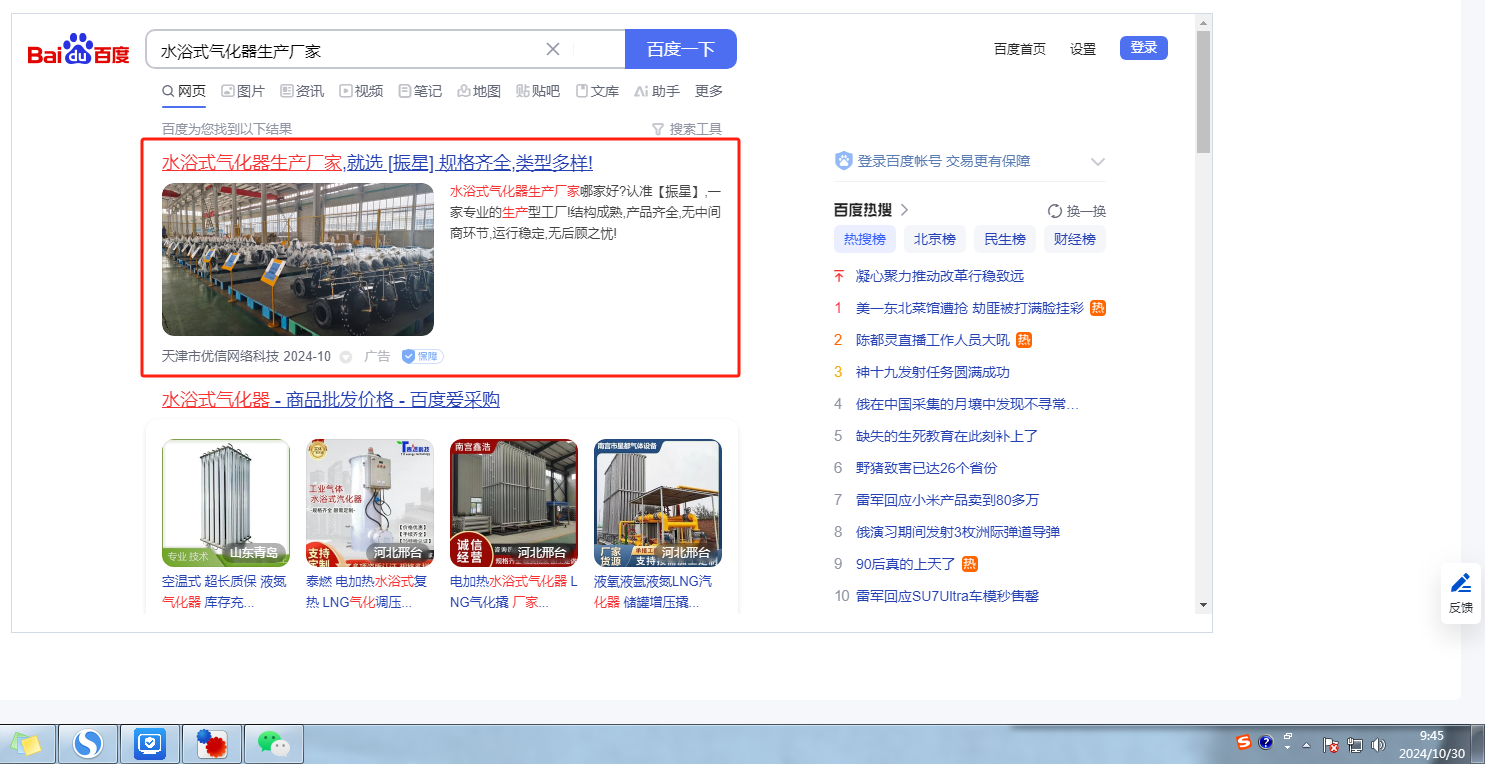Click the 登录百度帐号 交易更有保障 link
The image size is (1485, 764).
(944, 161)
